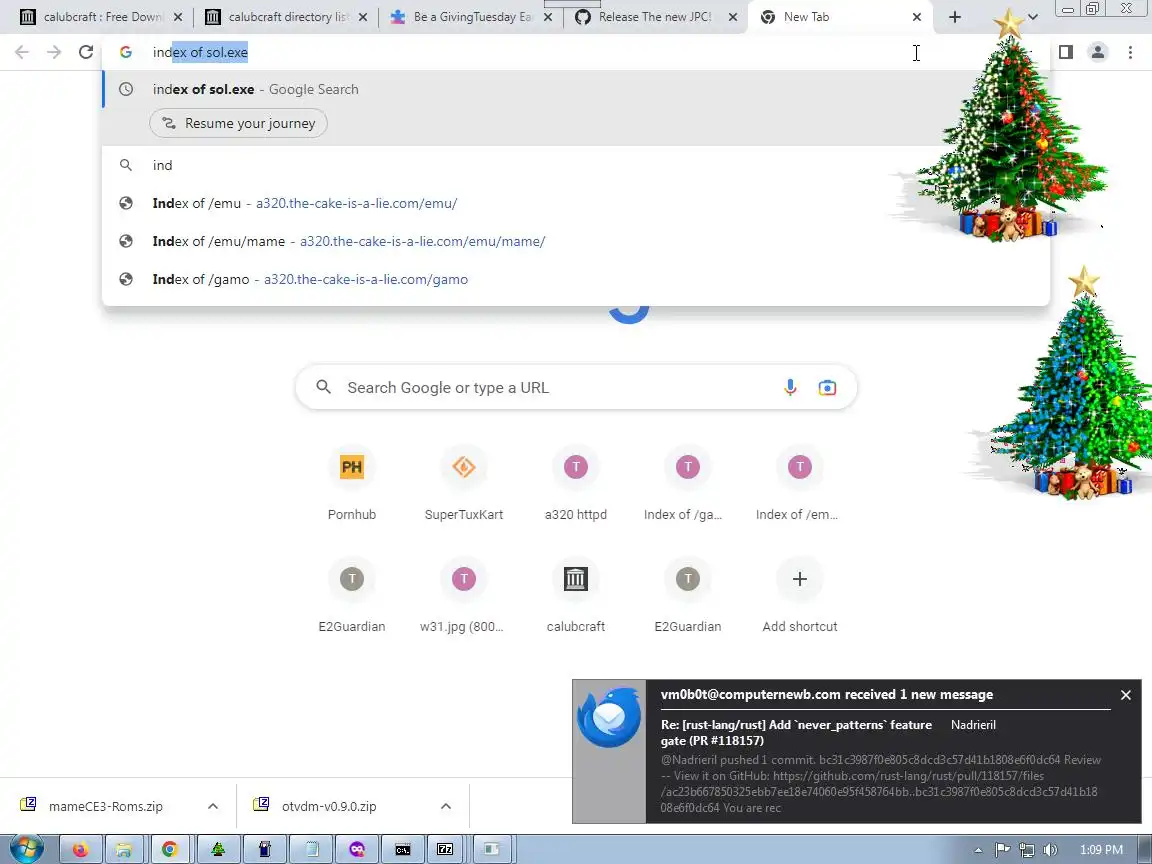Choose the Index of /emu/mame suggestion

click(x=575, y=241)
